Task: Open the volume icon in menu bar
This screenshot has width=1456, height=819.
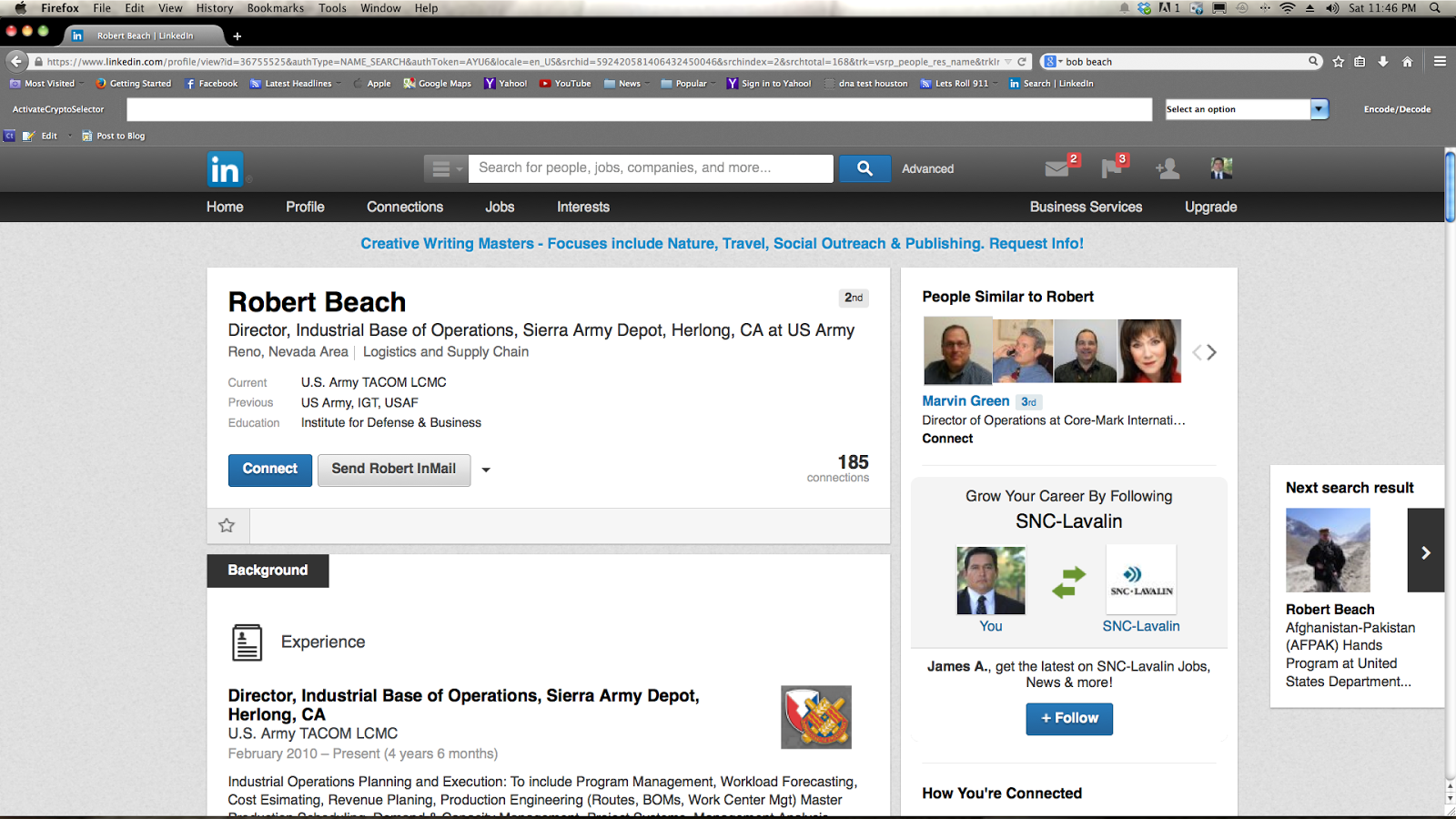Action: 1332,8
